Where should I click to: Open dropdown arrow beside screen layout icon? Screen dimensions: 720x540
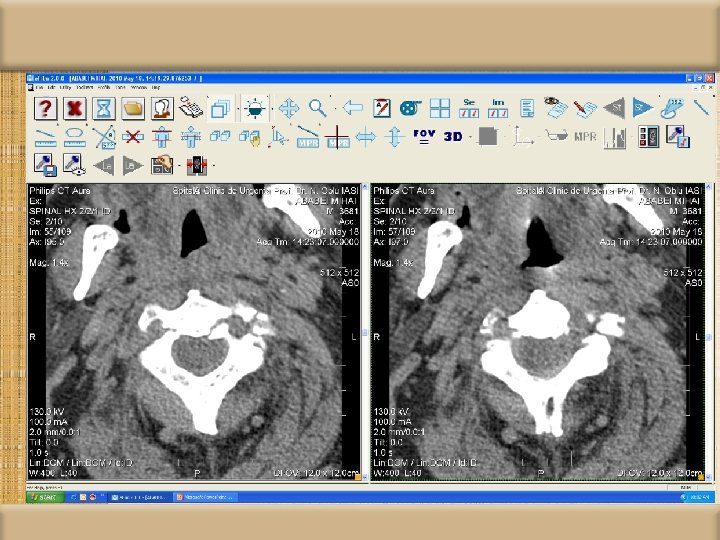tap(238, 109)
